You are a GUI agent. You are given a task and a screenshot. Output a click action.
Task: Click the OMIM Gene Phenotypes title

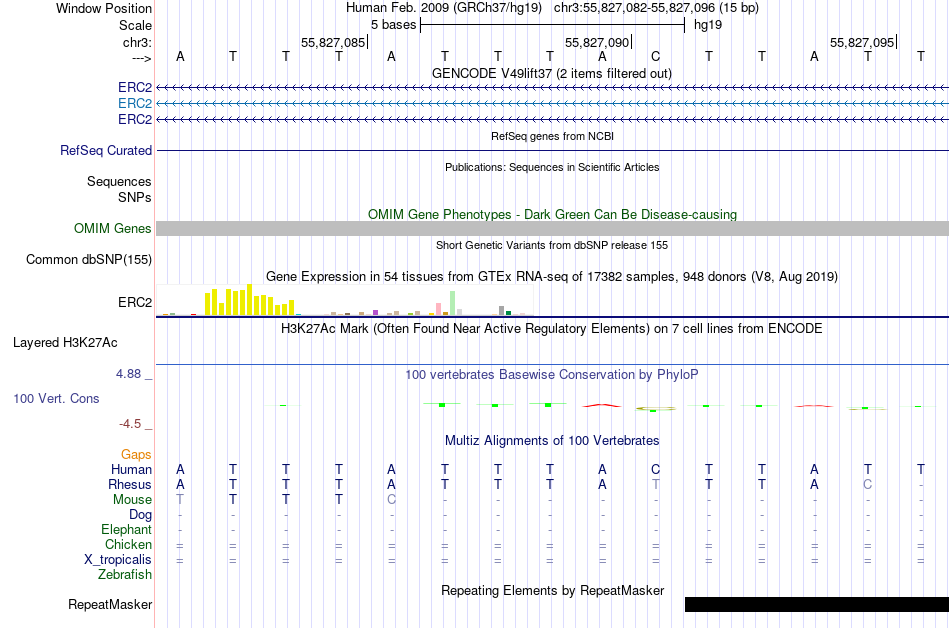[552, 214]
